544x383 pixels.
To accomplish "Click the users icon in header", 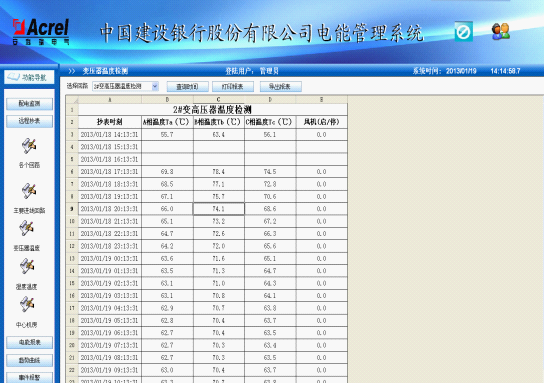I will (501, 31).
